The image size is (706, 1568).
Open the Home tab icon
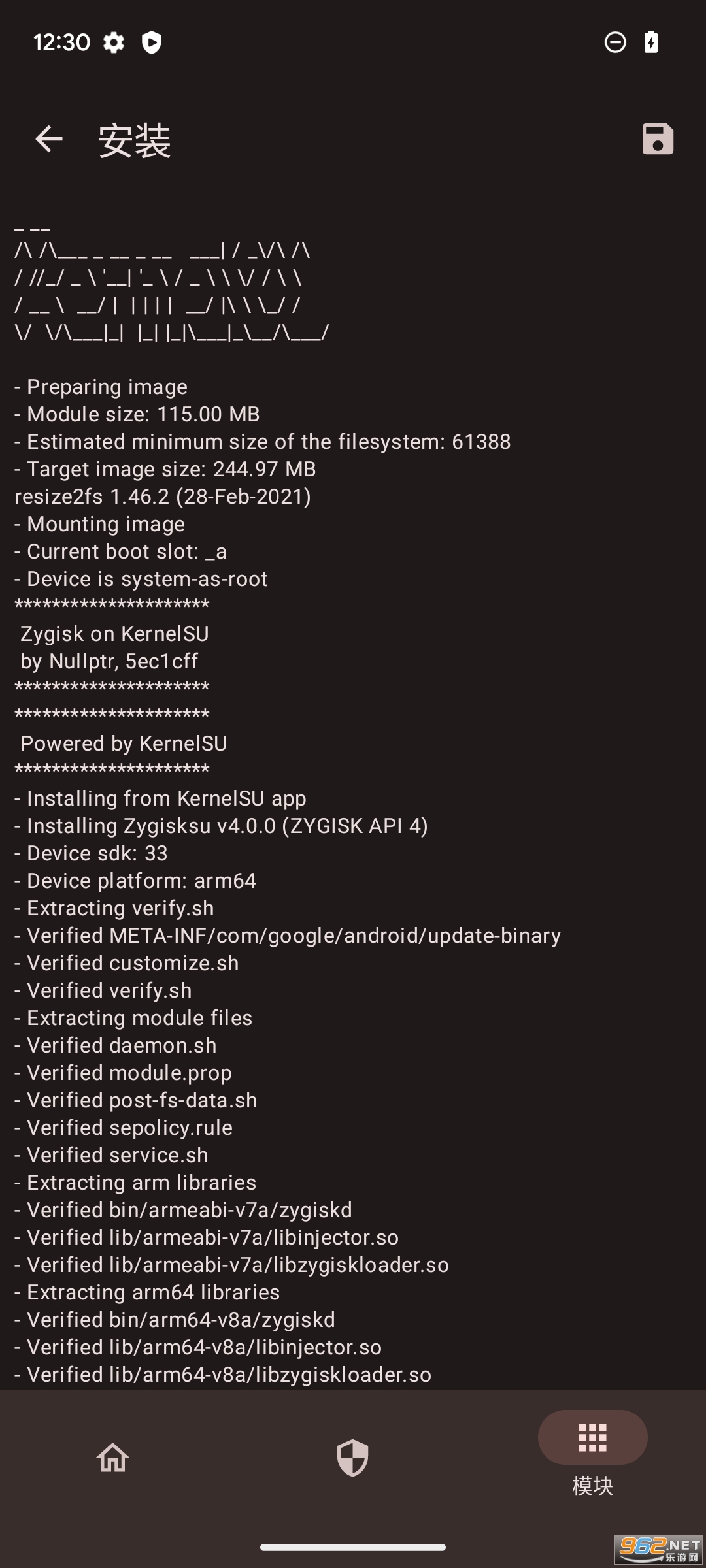112,1457
